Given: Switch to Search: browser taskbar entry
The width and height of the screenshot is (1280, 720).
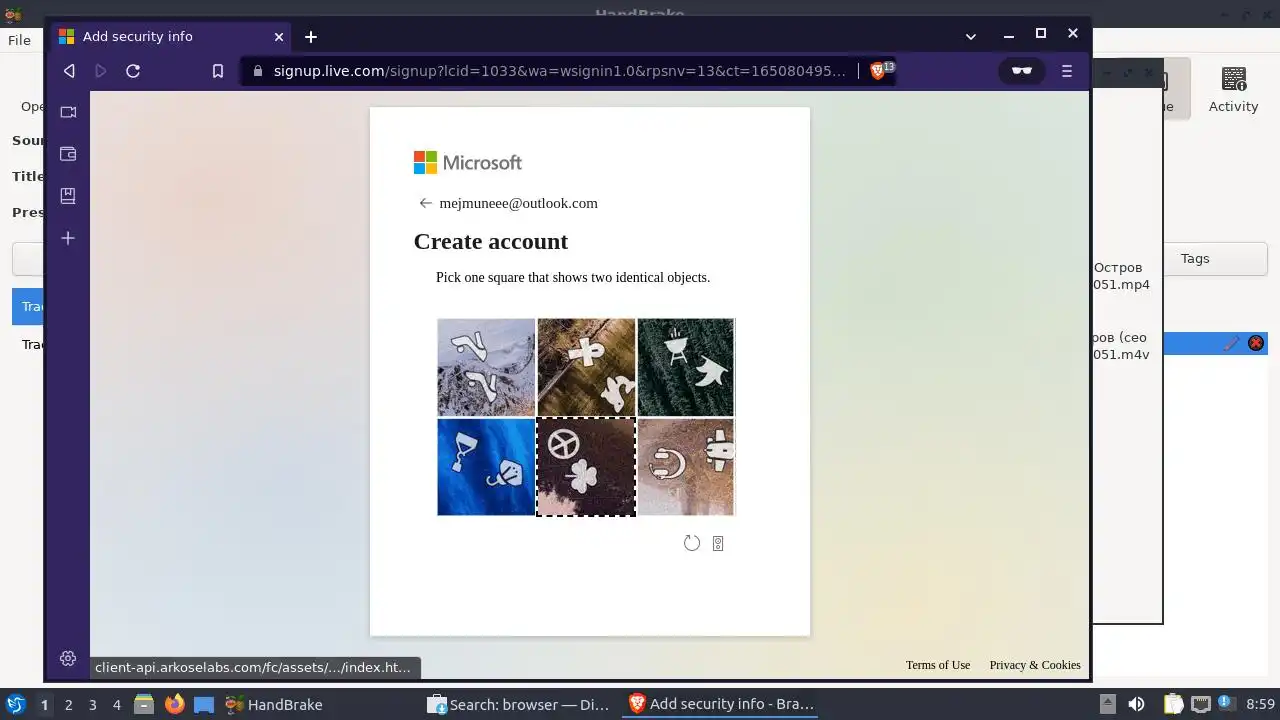Looking at the screenshot, I should 518,704.
